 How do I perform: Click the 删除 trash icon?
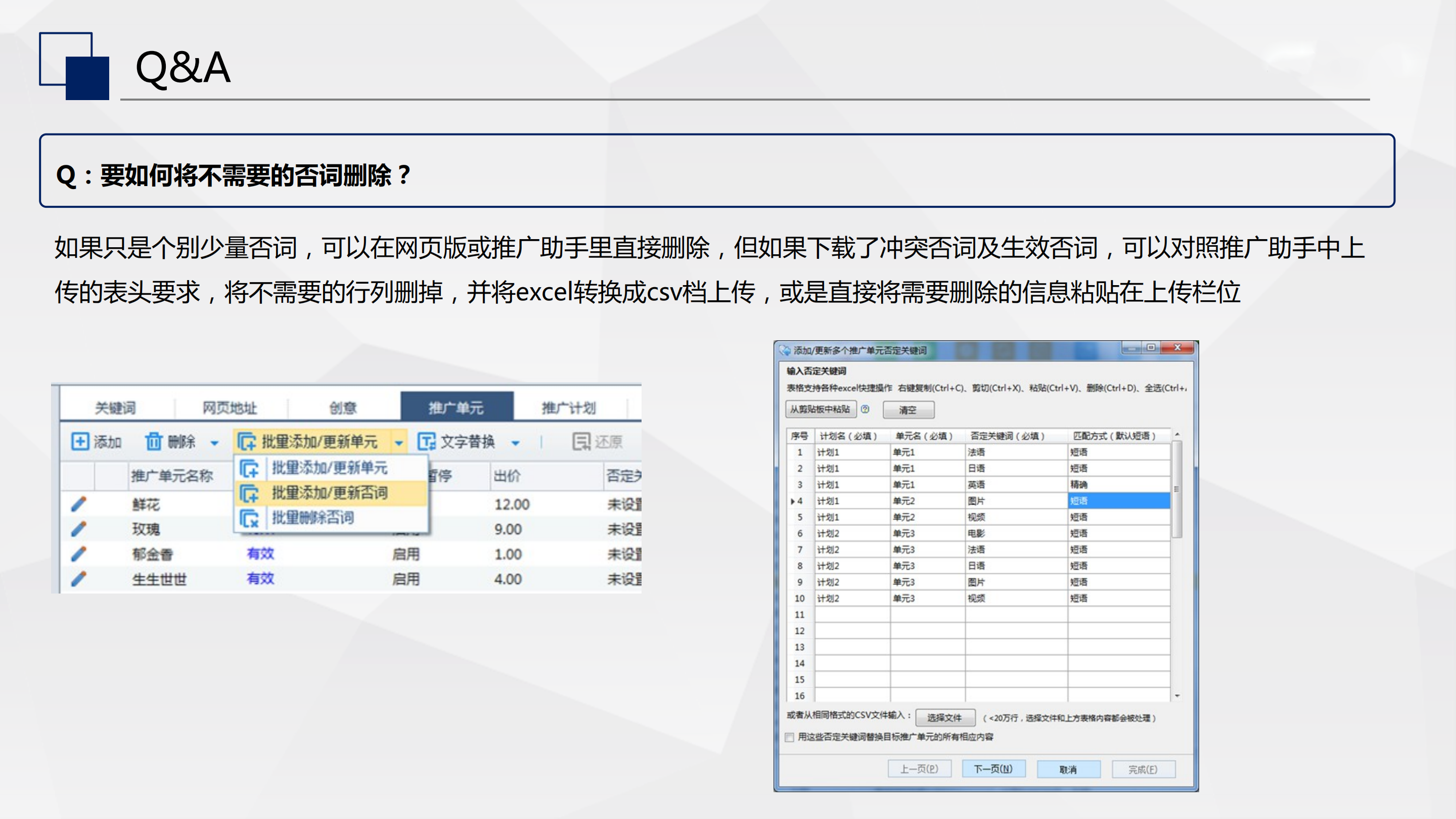(x=153, y=441)
